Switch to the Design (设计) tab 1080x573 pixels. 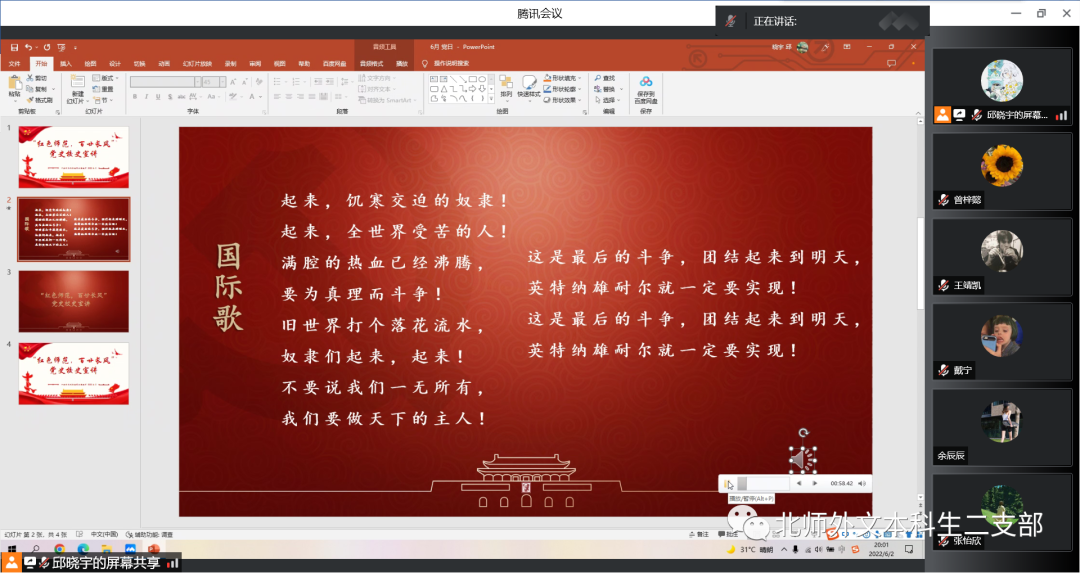coord(114,63)
